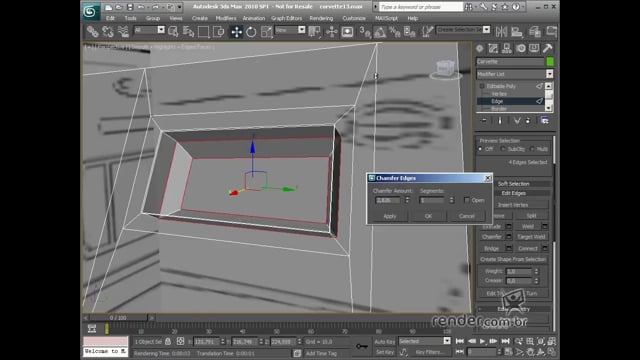Open the Display command panel tab
The width and height of the screenshot is (640, 360).
click(x=534, y=48)
